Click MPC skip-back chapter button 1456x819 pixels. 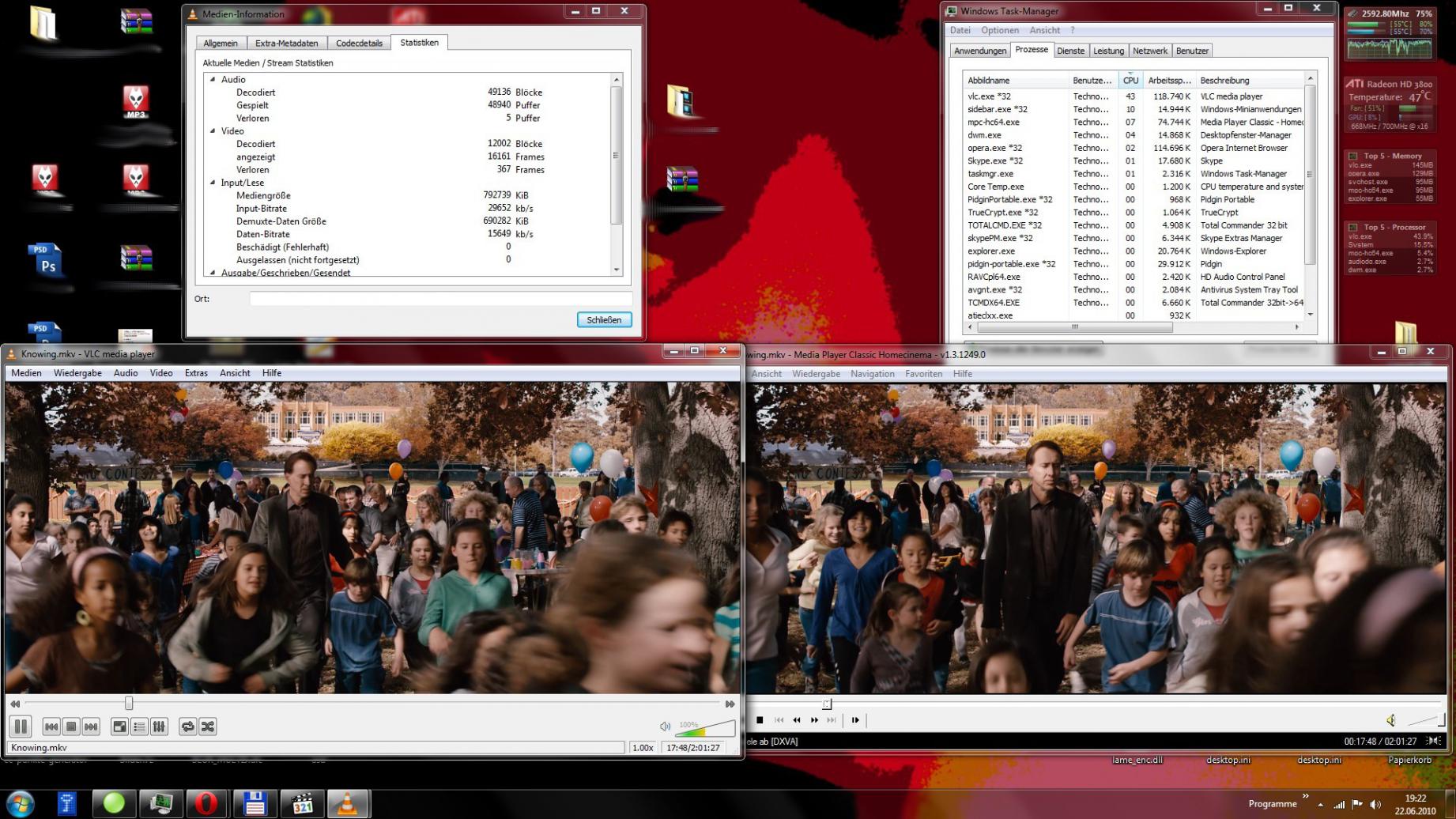click(779, 720)
